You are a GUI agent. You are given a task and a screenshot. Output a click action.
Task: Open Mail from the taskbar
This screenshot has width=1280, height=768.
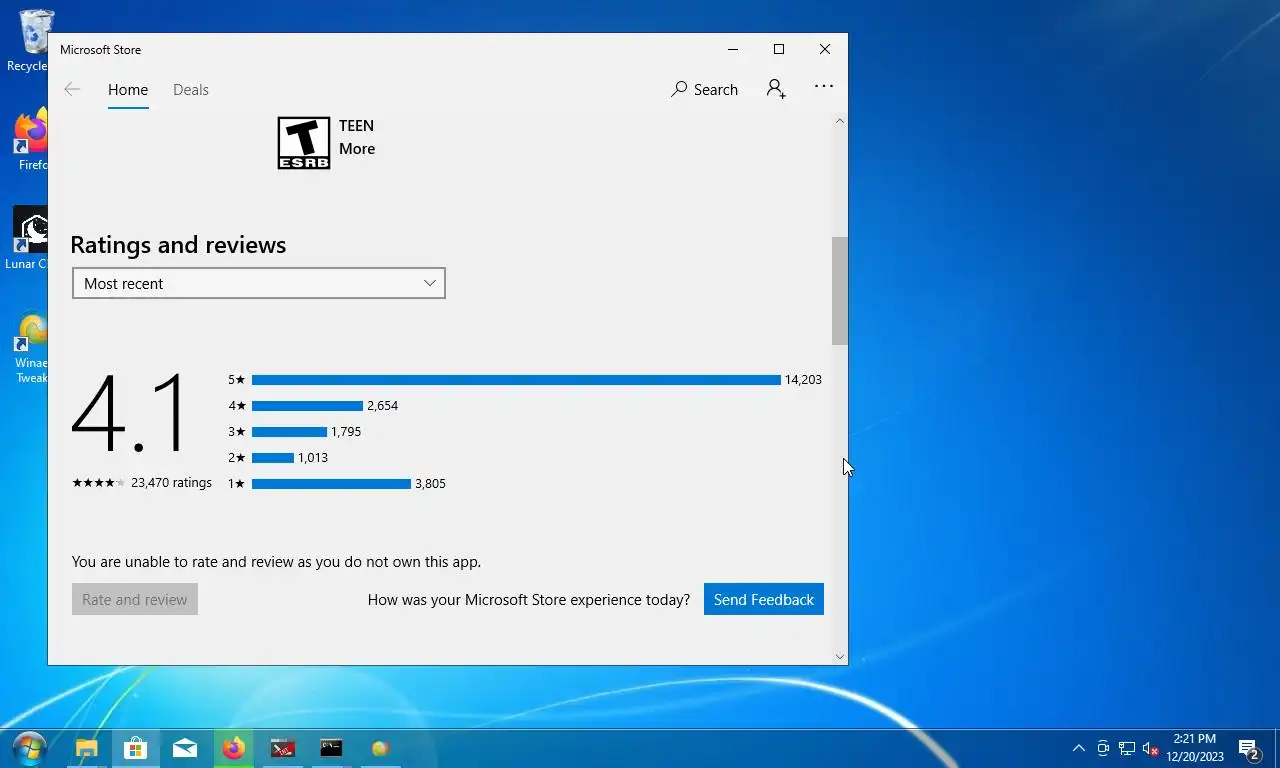[184, 748]
